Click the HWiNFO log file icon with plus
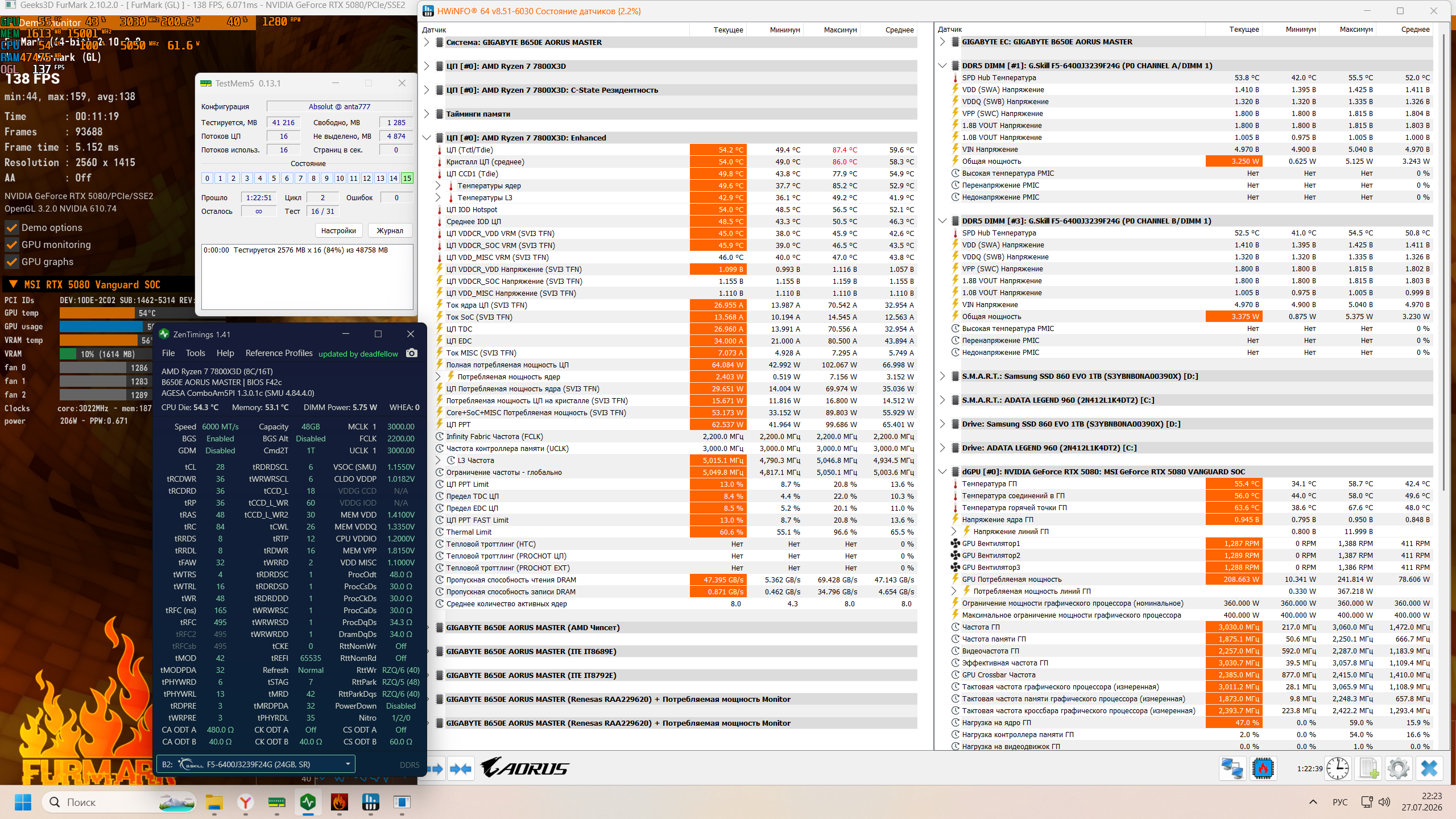This screenshot has height=819, width=1456. (x=1368, y=768)
